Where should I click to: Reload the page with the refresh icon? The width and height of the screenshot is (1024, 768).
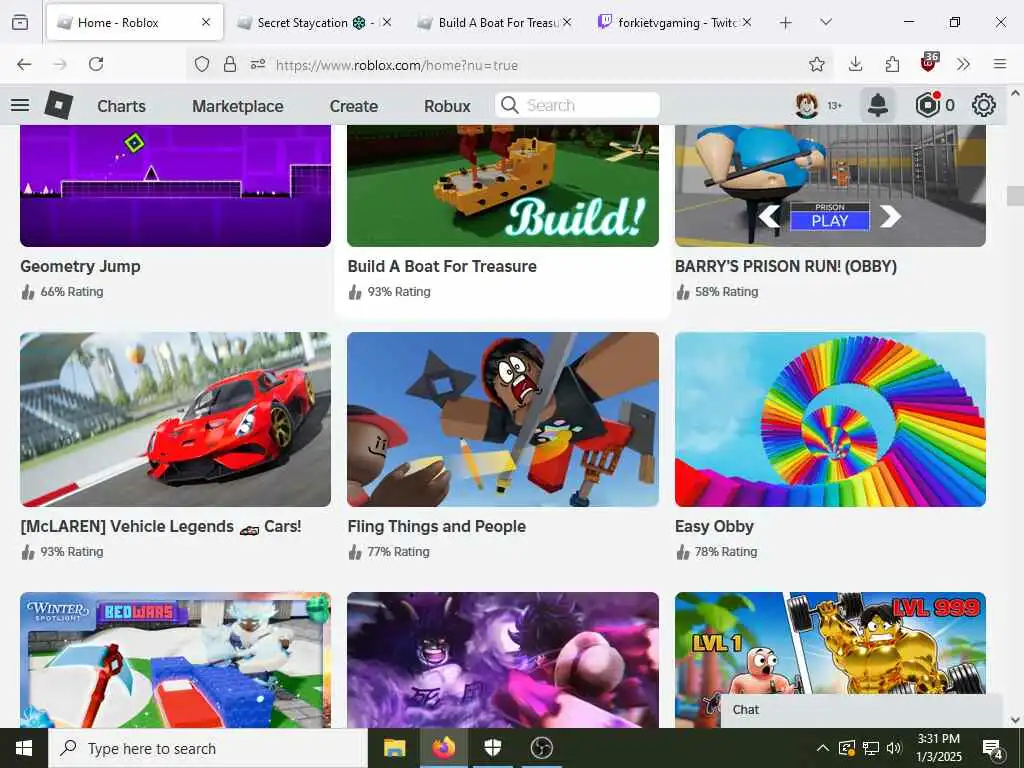click(x=96, y=64)
